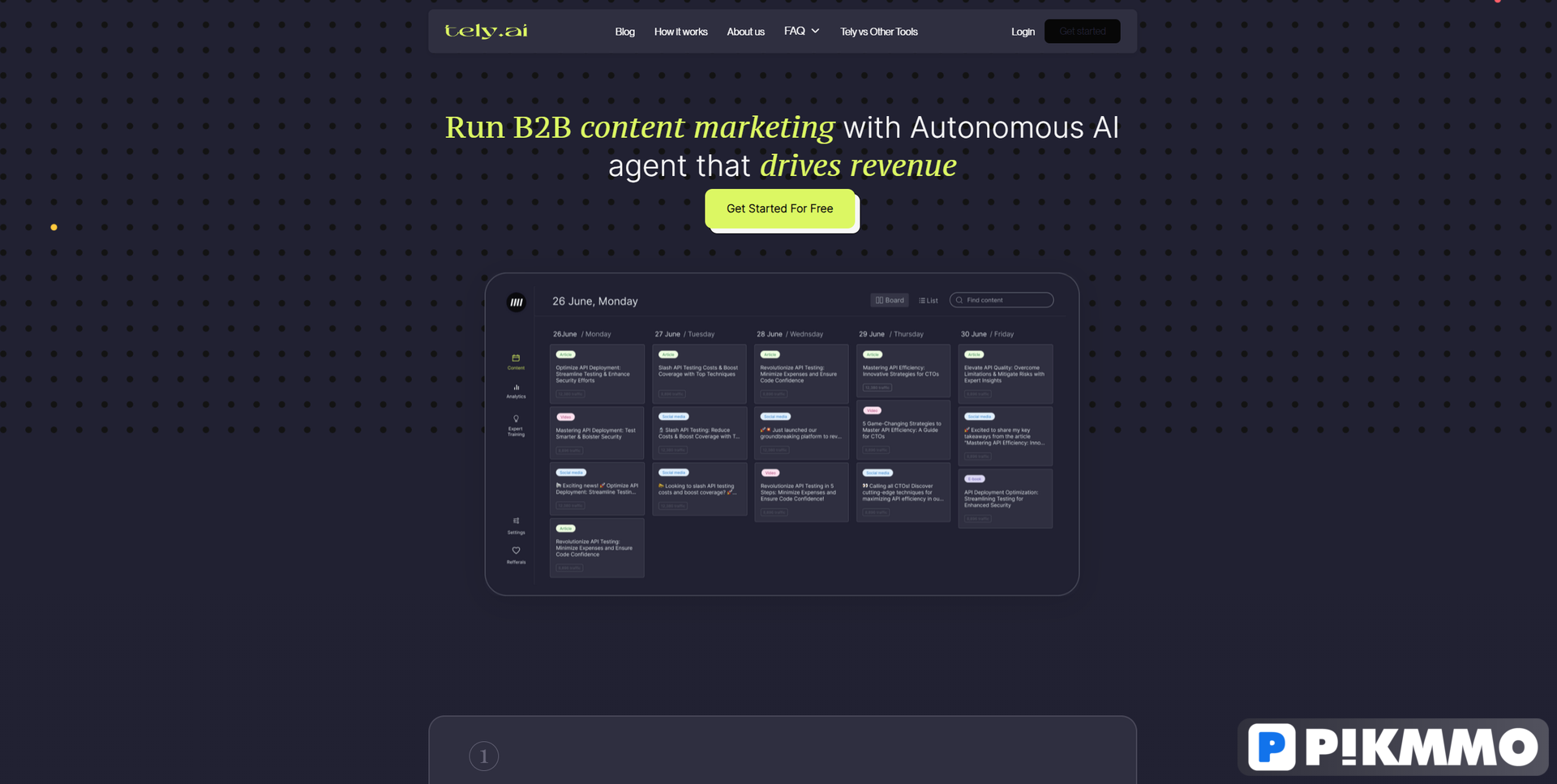Open Looking to slash API testing card
This screenshot has width=1557, height=784.
click(699, 489)
